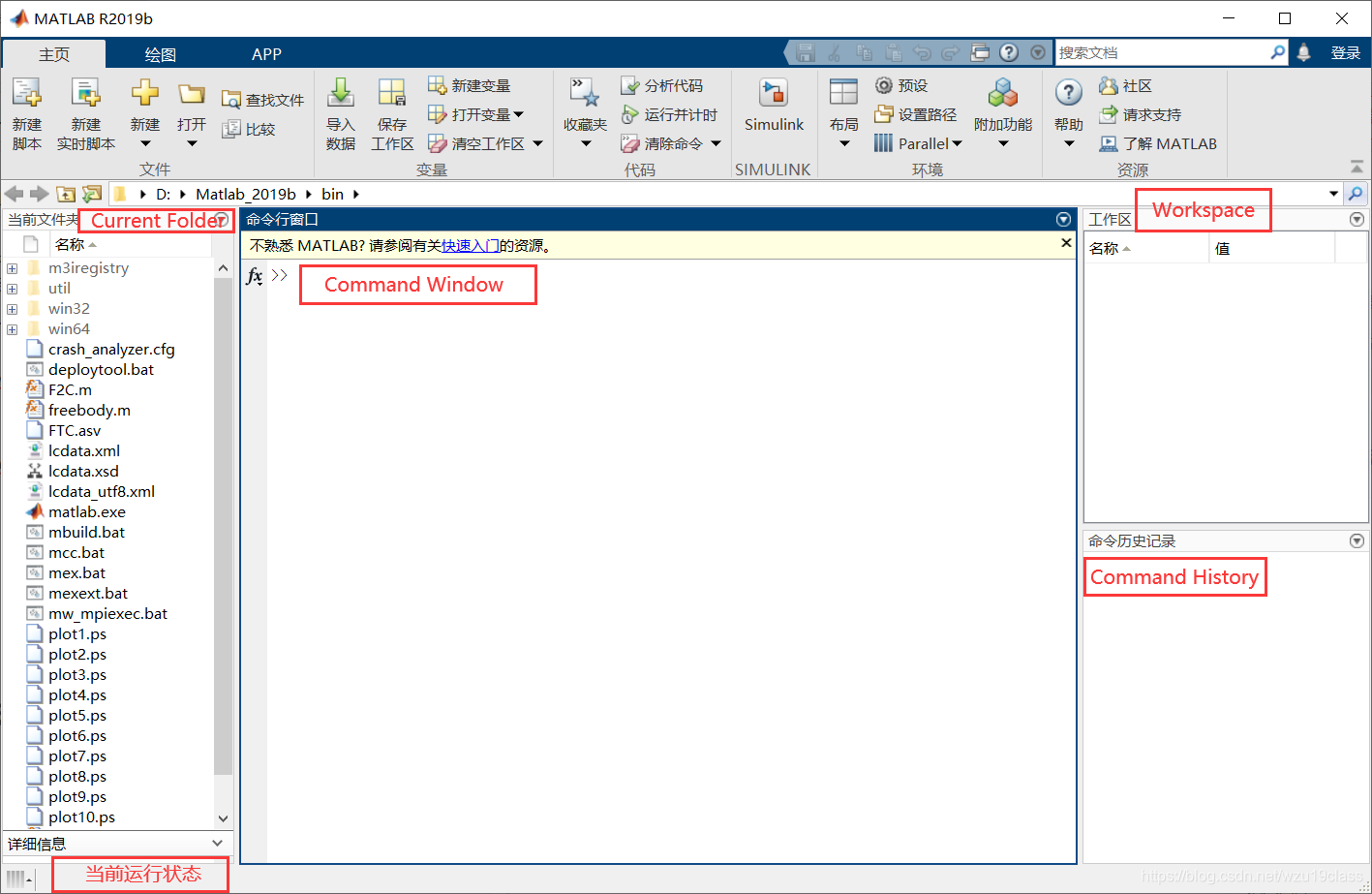
Task: Expand the win64 folder
Action: tap(13, 329)
